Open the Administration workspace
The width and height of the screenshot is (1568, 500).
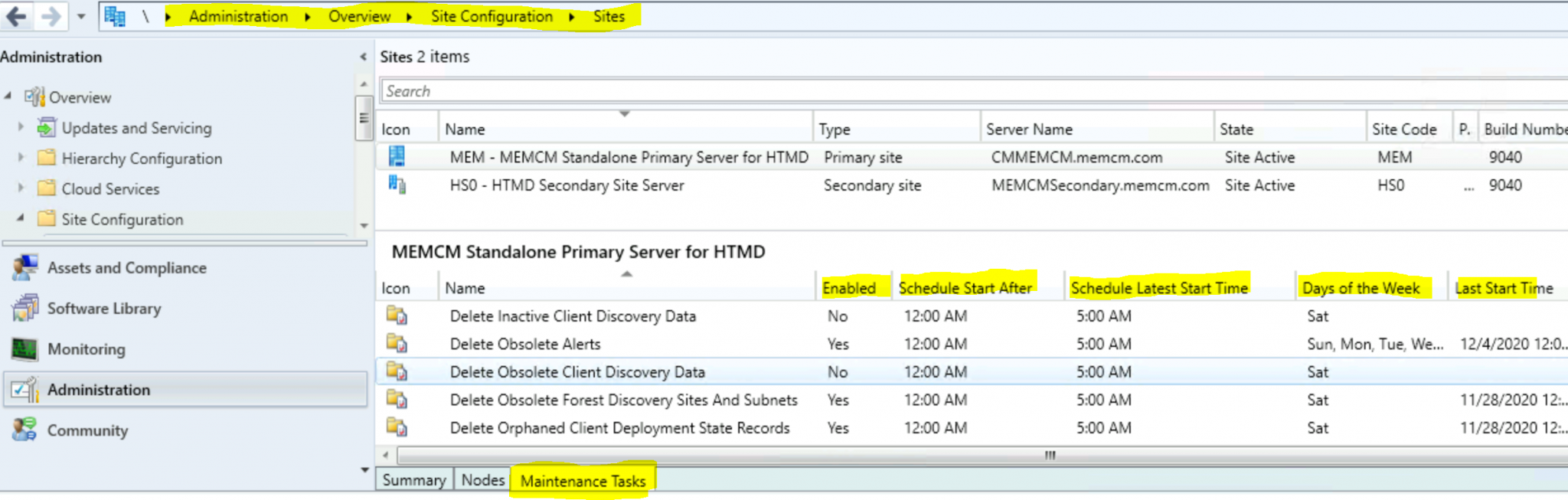pos(185,390)
